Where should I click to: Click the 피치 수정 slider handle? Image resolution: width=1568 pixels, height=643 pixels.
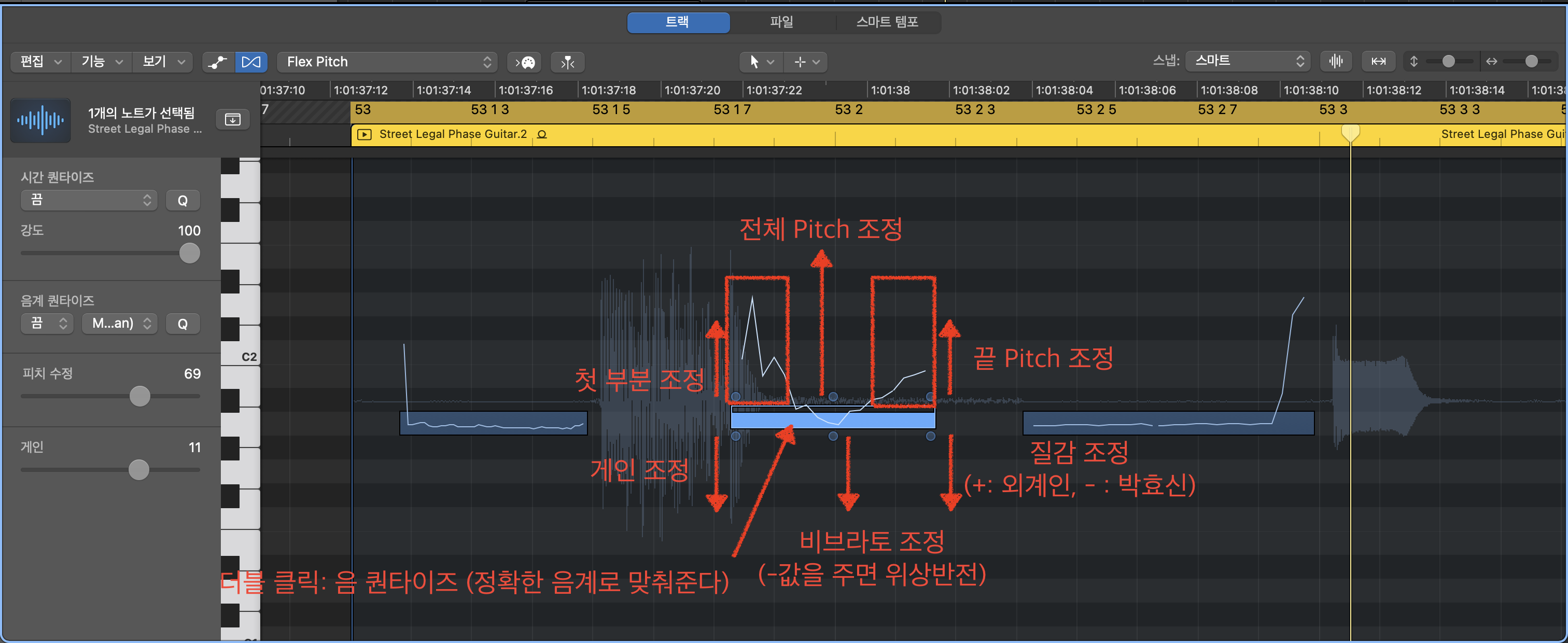click(x=139, y=396)
